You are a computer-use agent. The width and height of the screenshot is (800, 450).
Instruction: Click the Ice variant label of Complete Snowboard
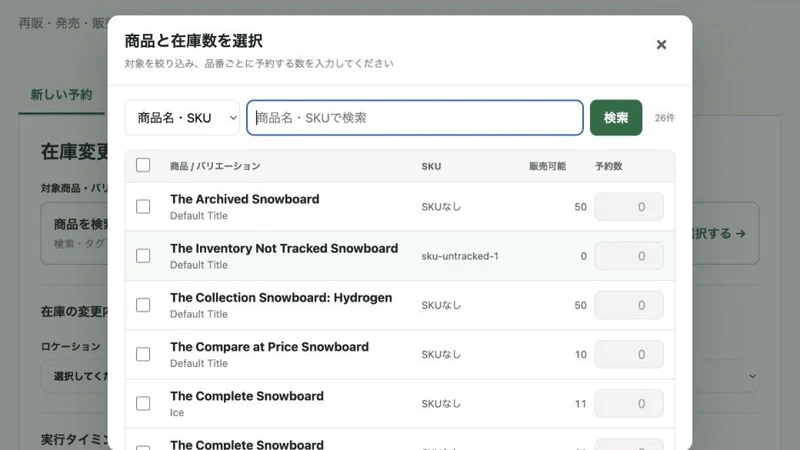(x=177, y=413)
